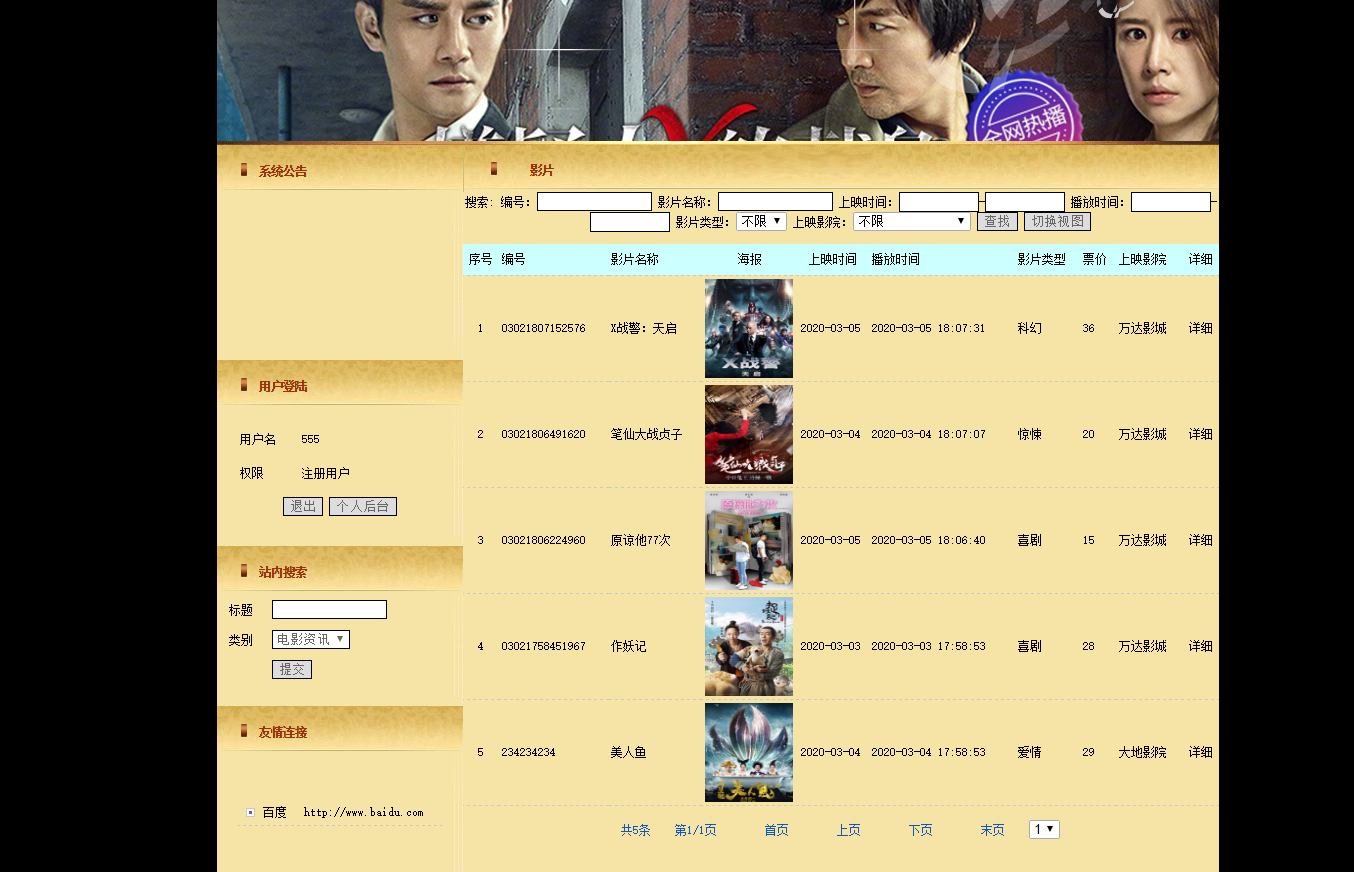This screenshot has width=1354, height=872.
Task: Expand the 类别 电影资讯 dropdown
Action: point(311,639)
